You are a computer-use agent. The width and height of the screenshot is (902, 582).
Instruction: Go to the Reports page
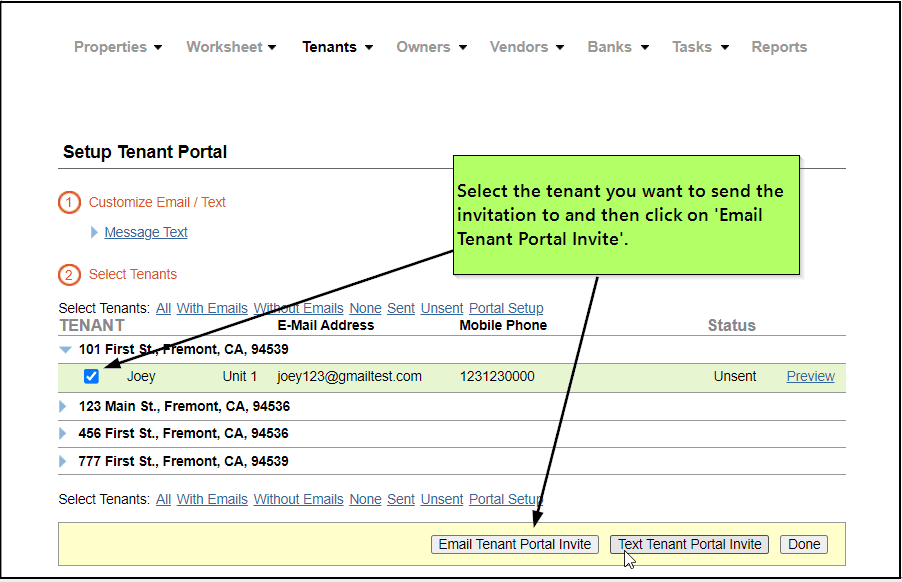pos(779,47)
